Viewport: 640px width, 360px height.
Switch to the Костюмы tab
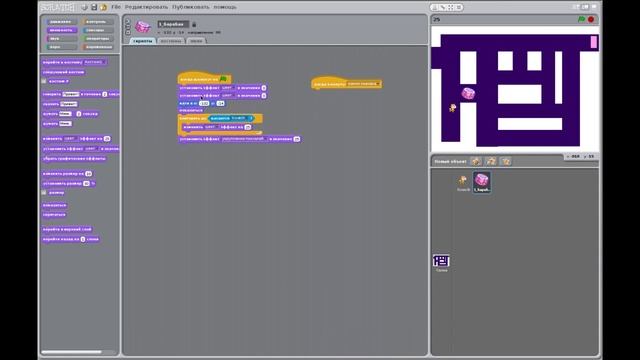[x=171, y=41]
